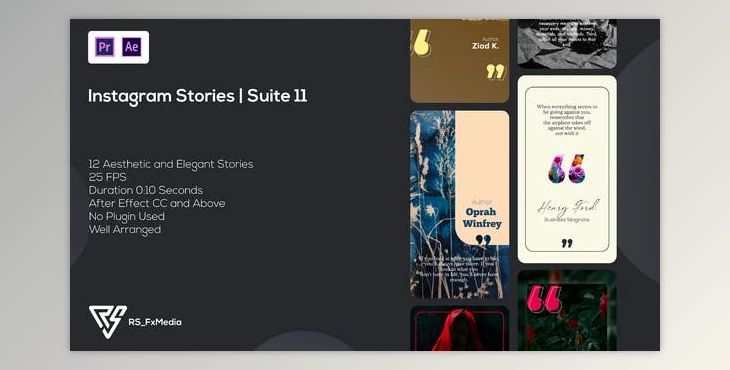
Task: Select the 'After Effect CC and Above' line
Action: coord(157,203)
